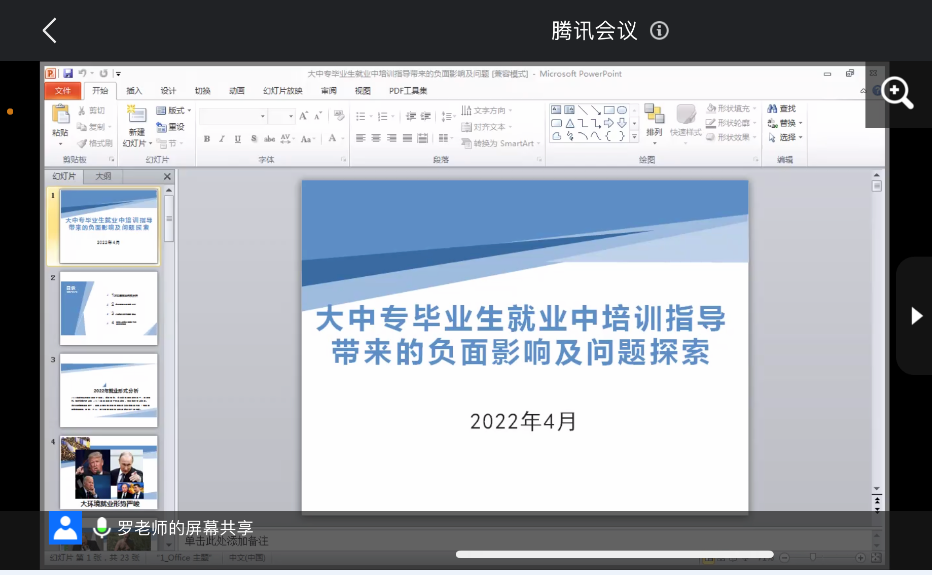Tap the magnifier zoom-in icon on shared screen

(896, 93)
